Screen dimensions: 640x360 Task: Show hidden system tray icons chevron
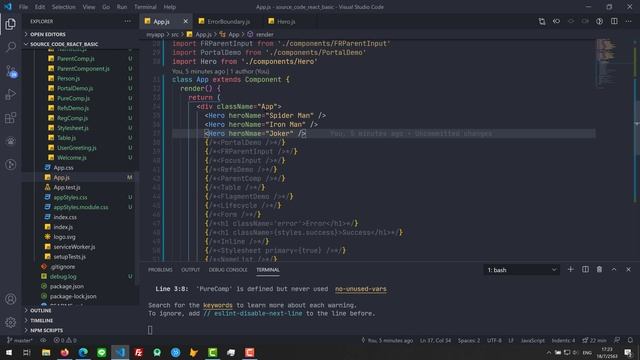(549, 353)
